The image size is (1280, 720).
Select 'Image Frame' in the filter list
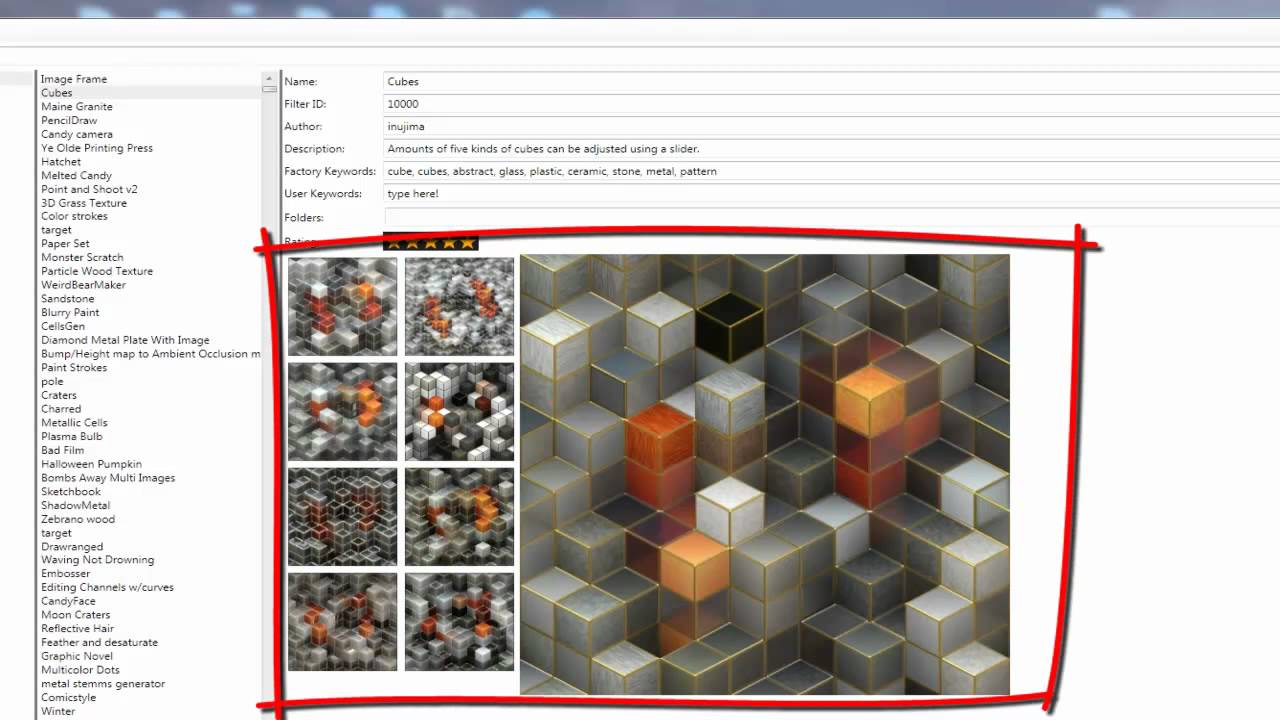(74, 79)
